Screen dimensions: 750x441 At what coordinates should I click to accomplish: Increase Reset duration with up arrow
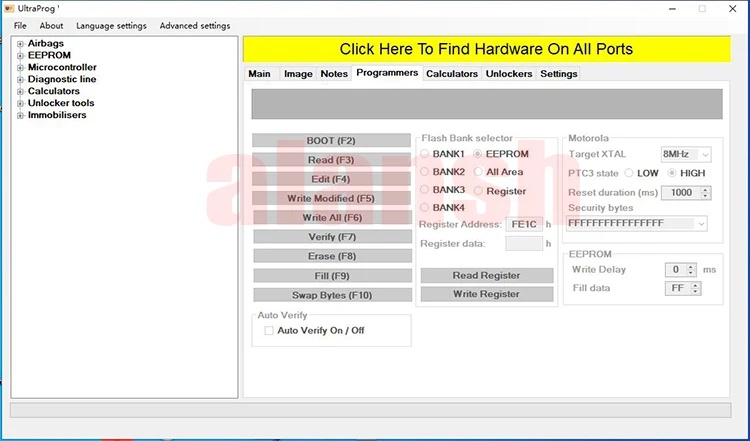(705, 189)
